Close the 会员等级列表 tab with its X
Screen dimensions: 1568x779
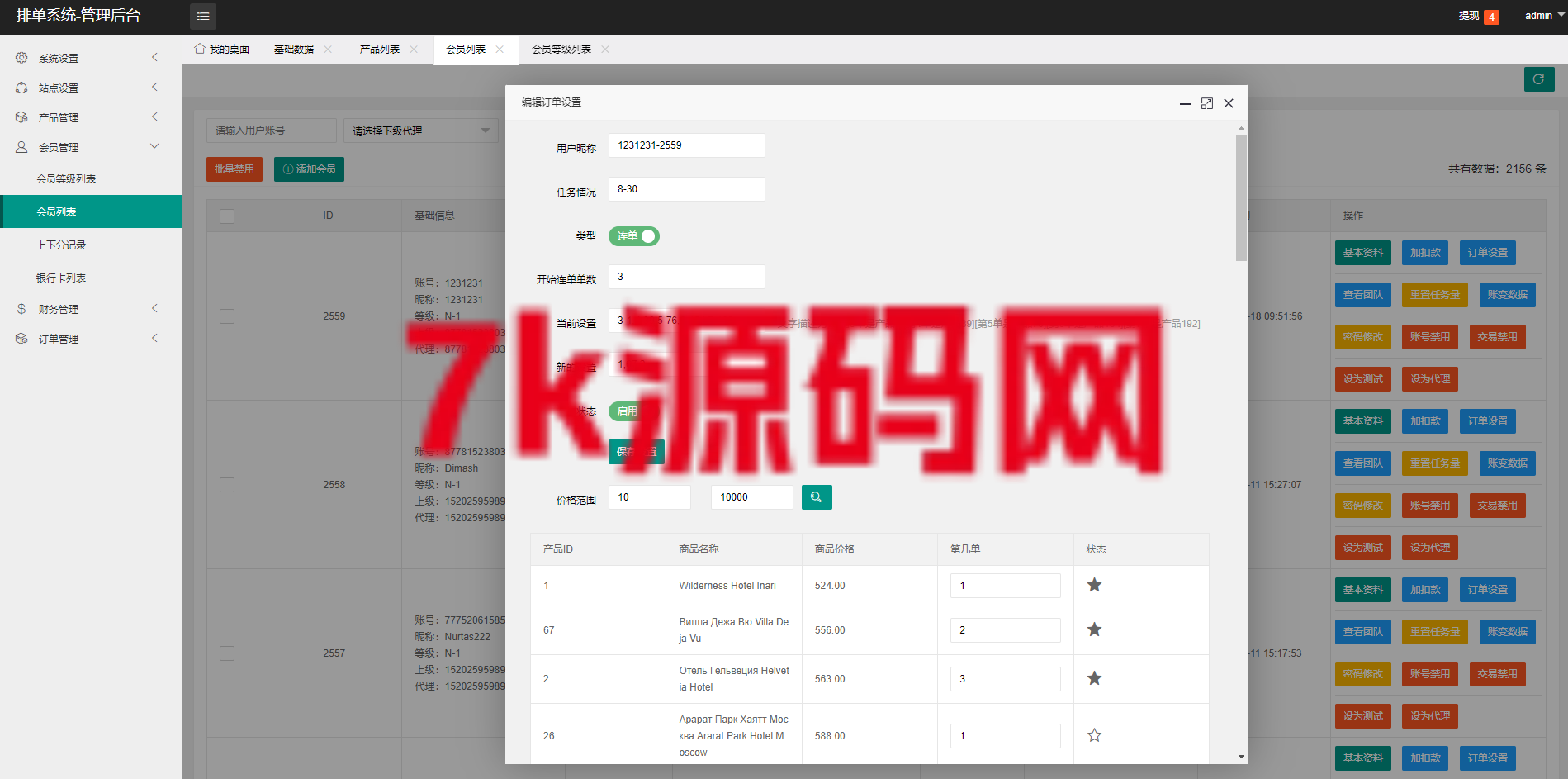(605, 50)
